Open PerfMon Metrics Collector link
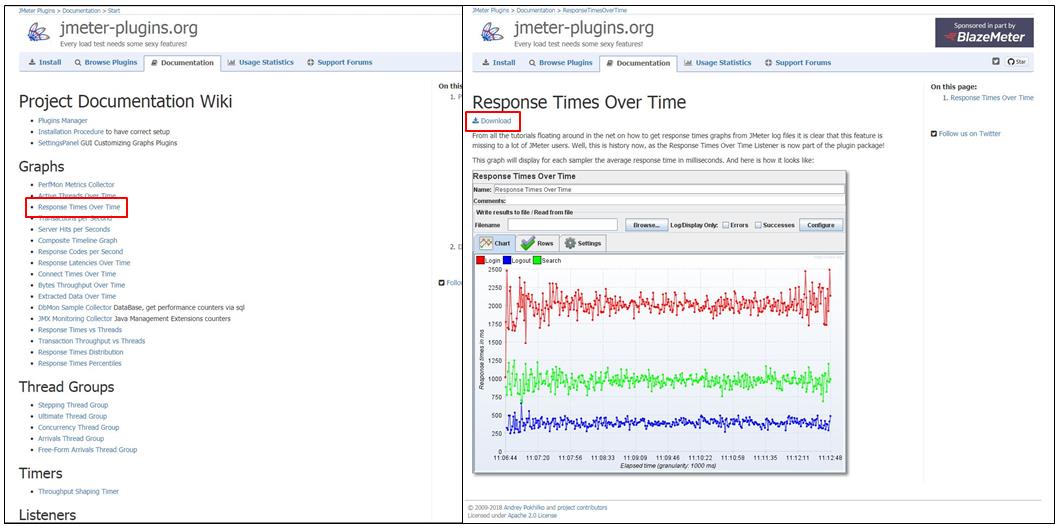1060x526 pixels. tap(76, 185)
